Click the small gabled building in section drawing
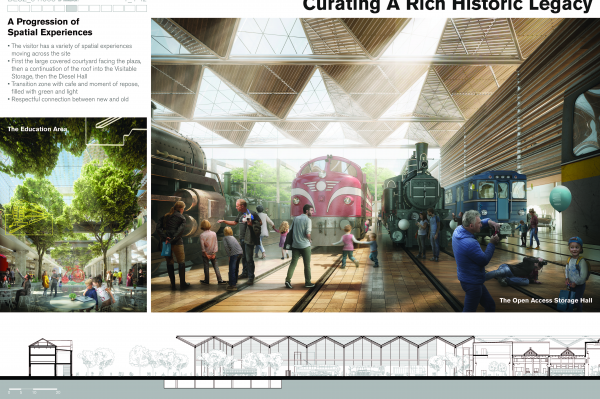The width and height of the screenshot is (600, 399). coord(51,357)
